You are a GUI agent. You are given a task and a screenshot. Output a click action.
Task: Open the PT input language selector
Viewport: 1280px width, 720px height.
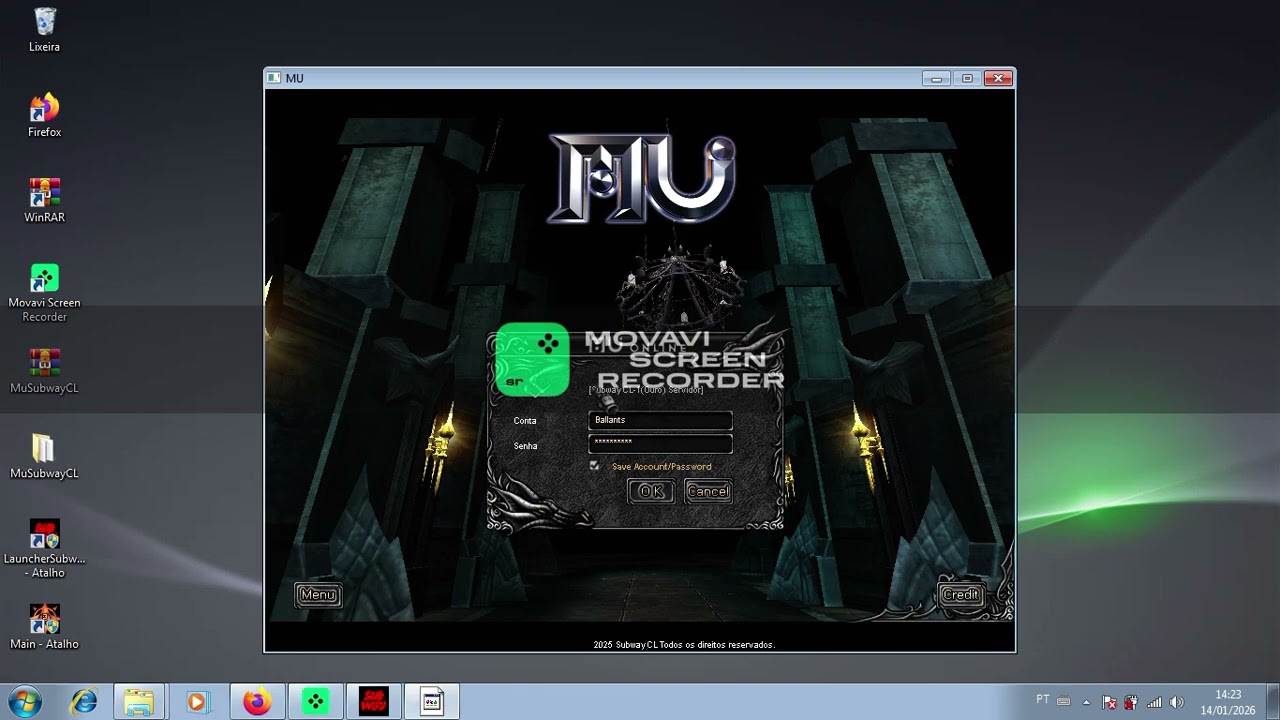(x=1043, y=700)
